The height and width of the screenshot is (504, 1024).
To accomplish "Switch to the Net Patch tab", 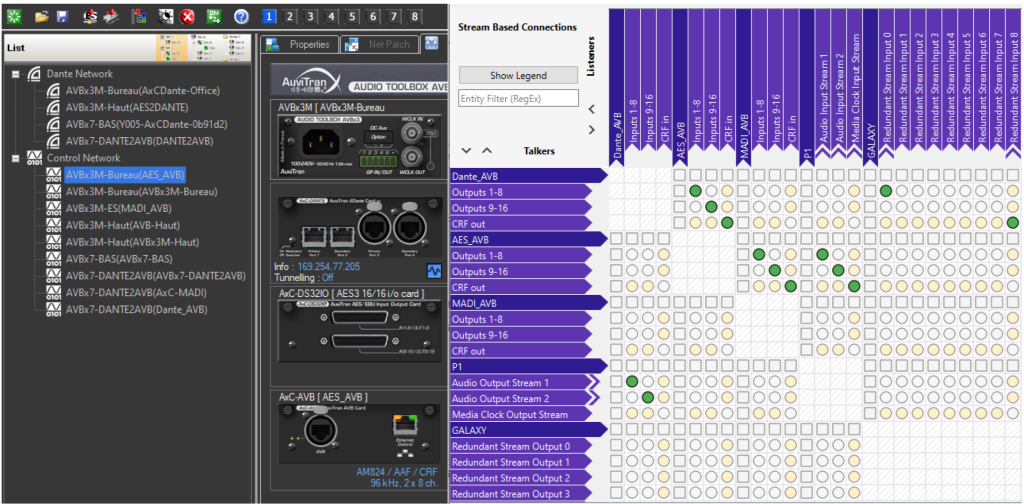I will coord(379,44).
